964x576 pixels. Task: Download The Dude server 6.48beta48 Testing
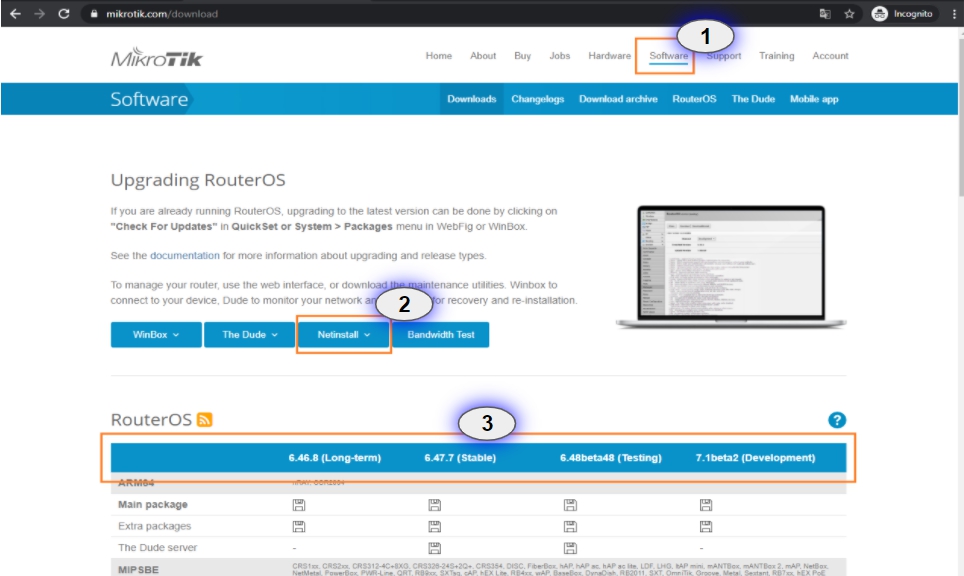tap(570, 548)
